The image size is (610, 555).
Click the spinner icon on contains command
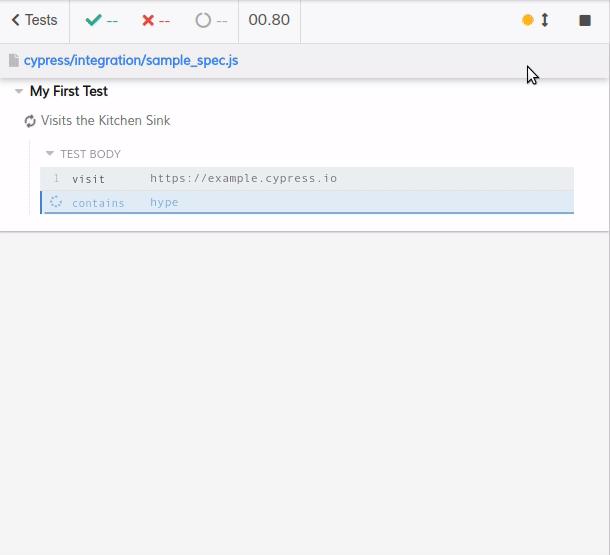coord(56,202)
